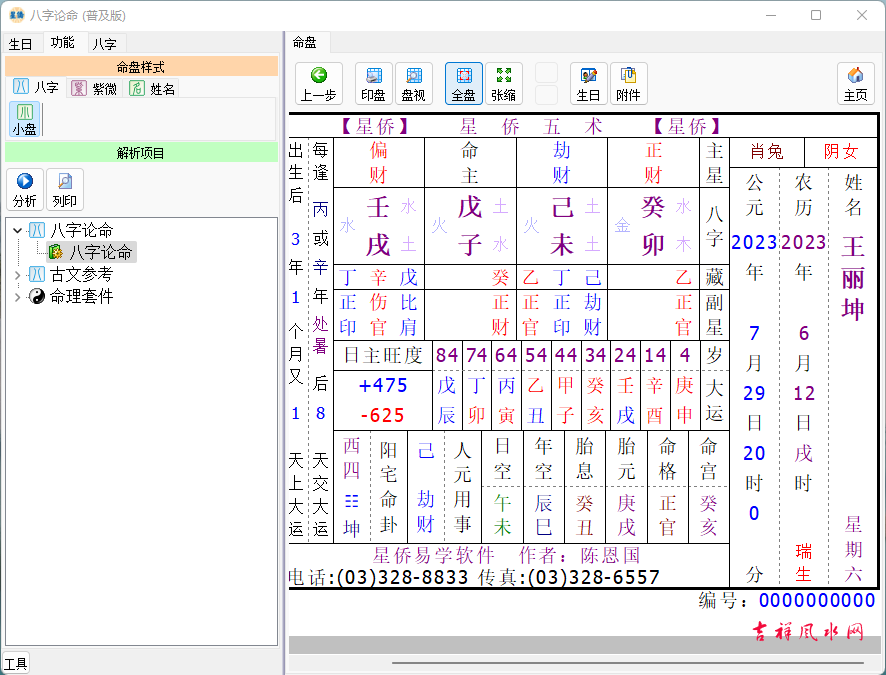Click the 传真 (03)328-6557 fax number
This screenshot has height=675, width=886.
coord(569,577)
